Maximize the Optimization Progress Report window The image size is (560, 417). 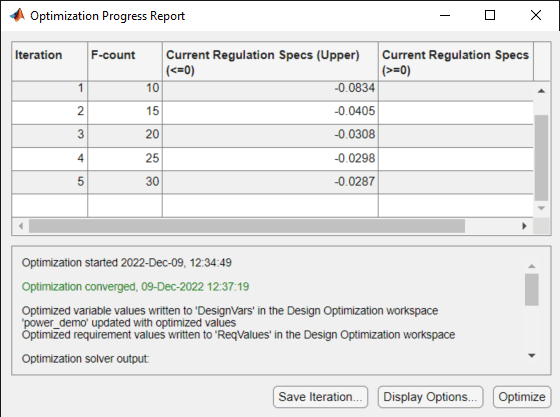[490, 15]
